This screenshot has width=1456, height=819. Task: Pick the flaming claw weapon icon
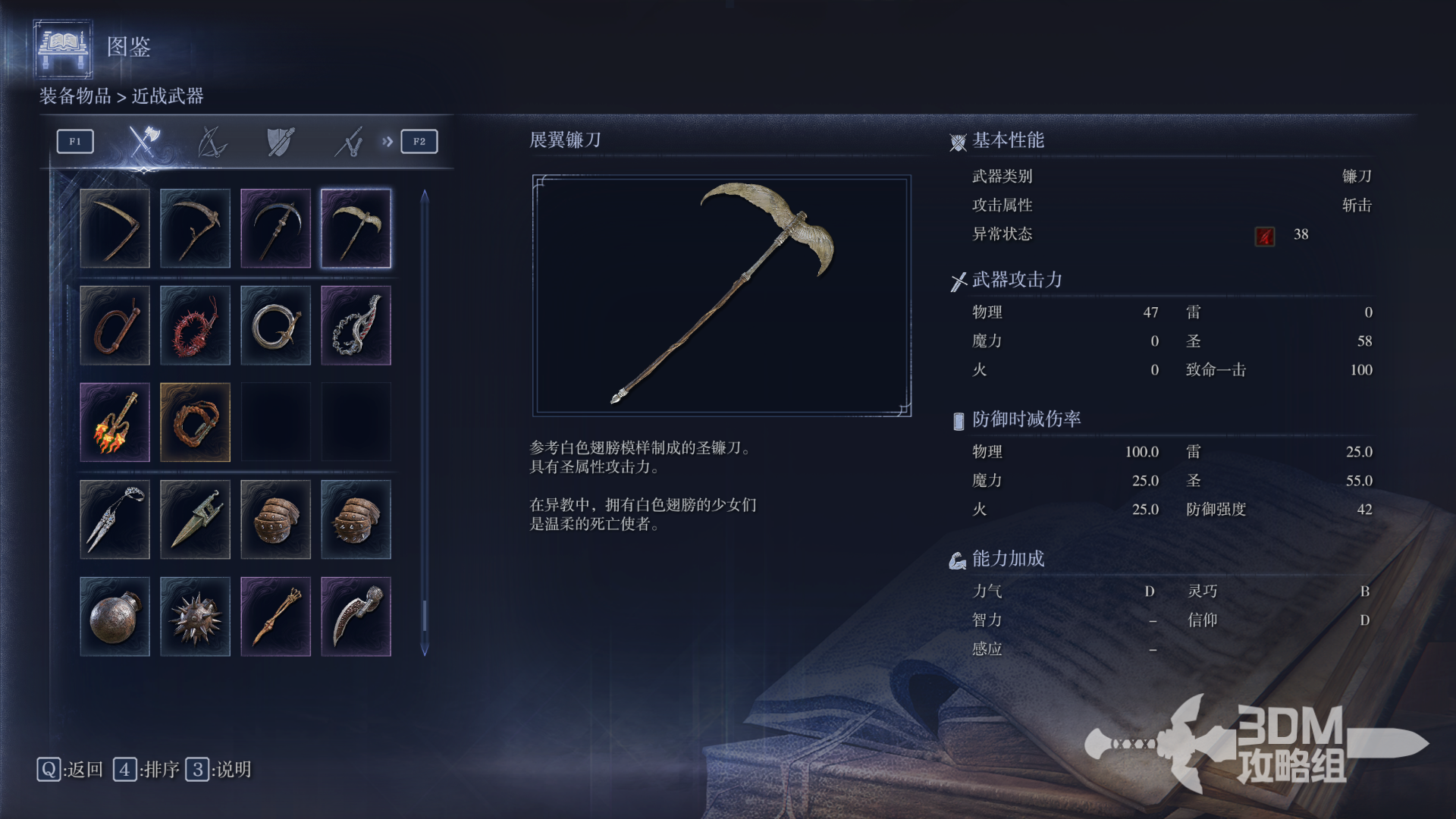(115, 422)
